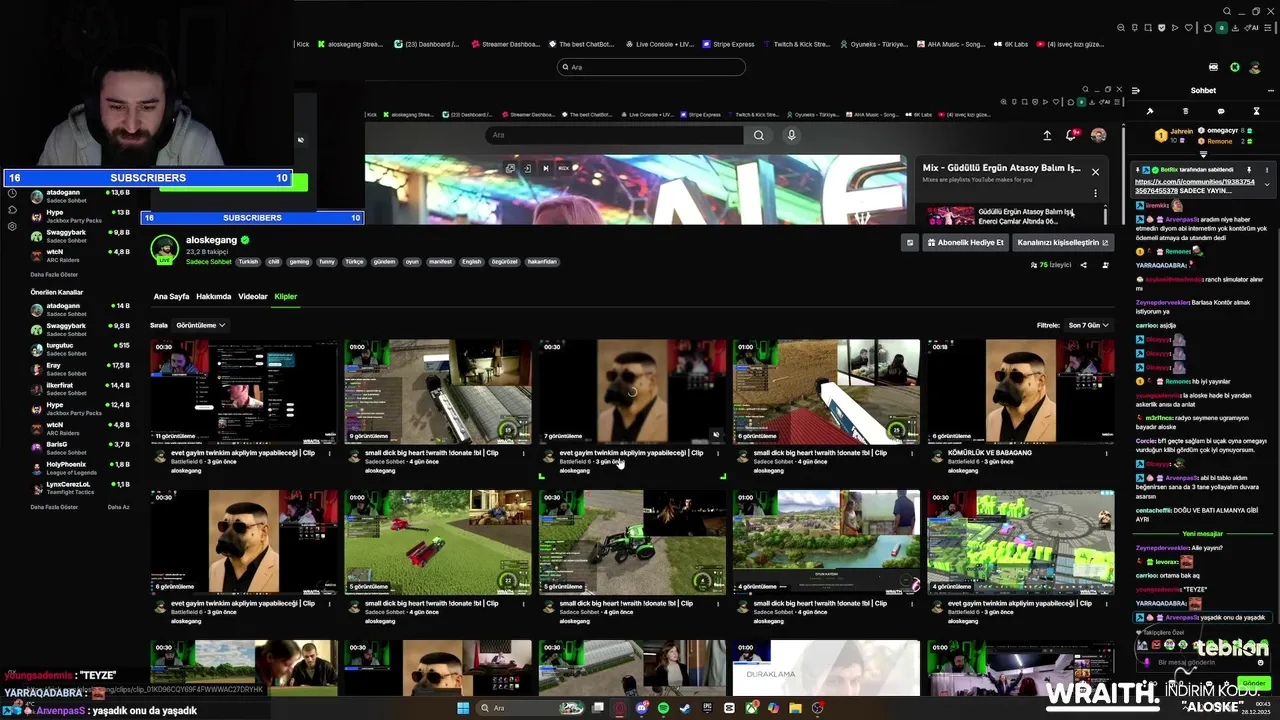Screen dimensions: 1280x720
Task: Click the atadogann channel in sidebar top list
Action: click(x=80, y=196)
